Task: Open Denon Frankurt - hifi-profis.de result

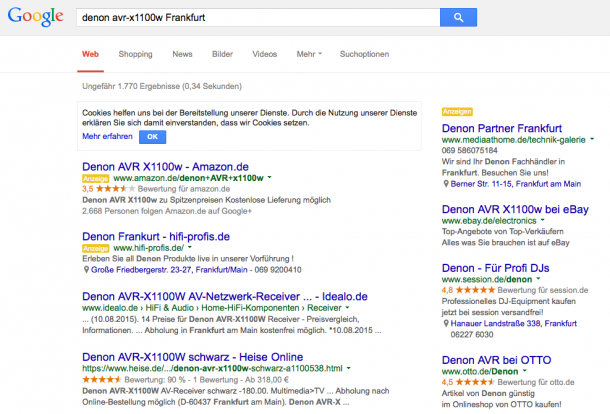Action: 156,236
